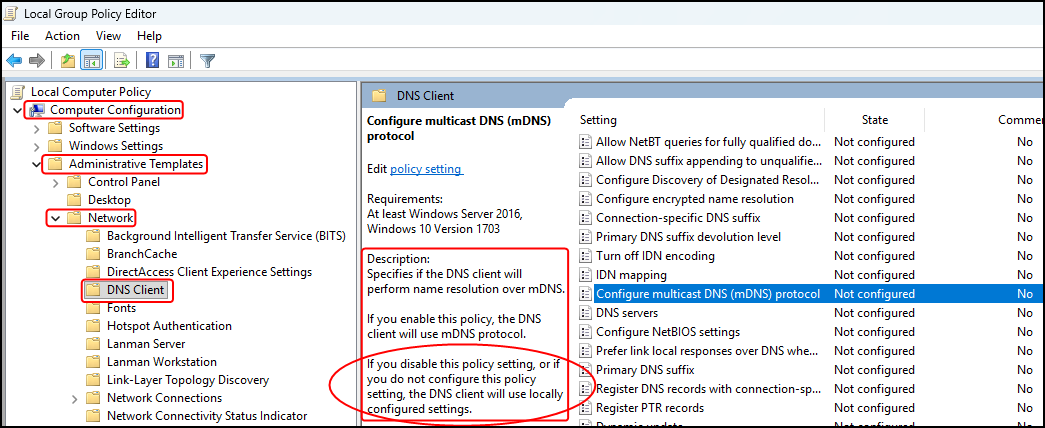Viewport: 1045px width, 428px height.
Task: Open the policy setting edit link
Action: (427, 169)
